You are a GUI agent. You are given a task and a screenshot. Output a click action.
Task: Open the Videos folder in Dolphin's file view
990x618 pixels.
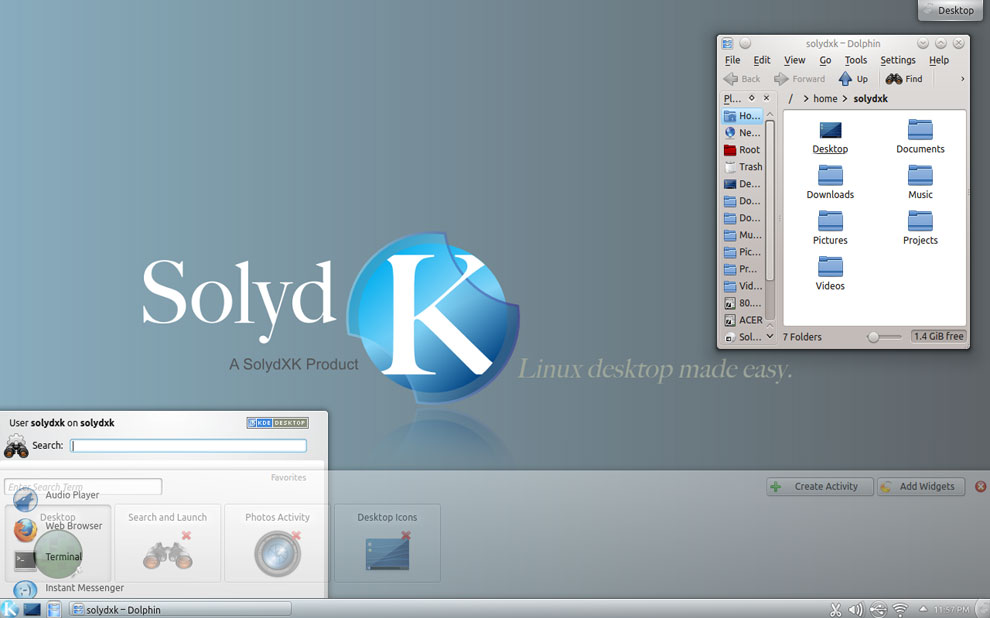tap(830, 274)
